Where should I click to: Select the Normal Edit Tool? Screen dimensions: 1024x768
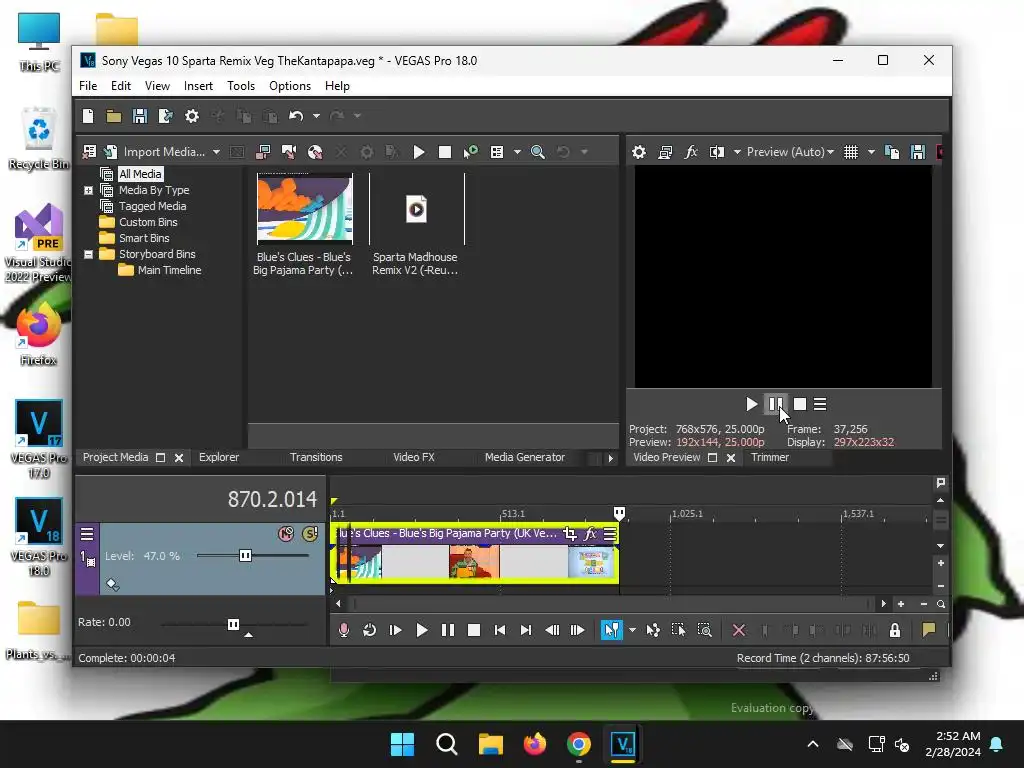tap(611, 630)
